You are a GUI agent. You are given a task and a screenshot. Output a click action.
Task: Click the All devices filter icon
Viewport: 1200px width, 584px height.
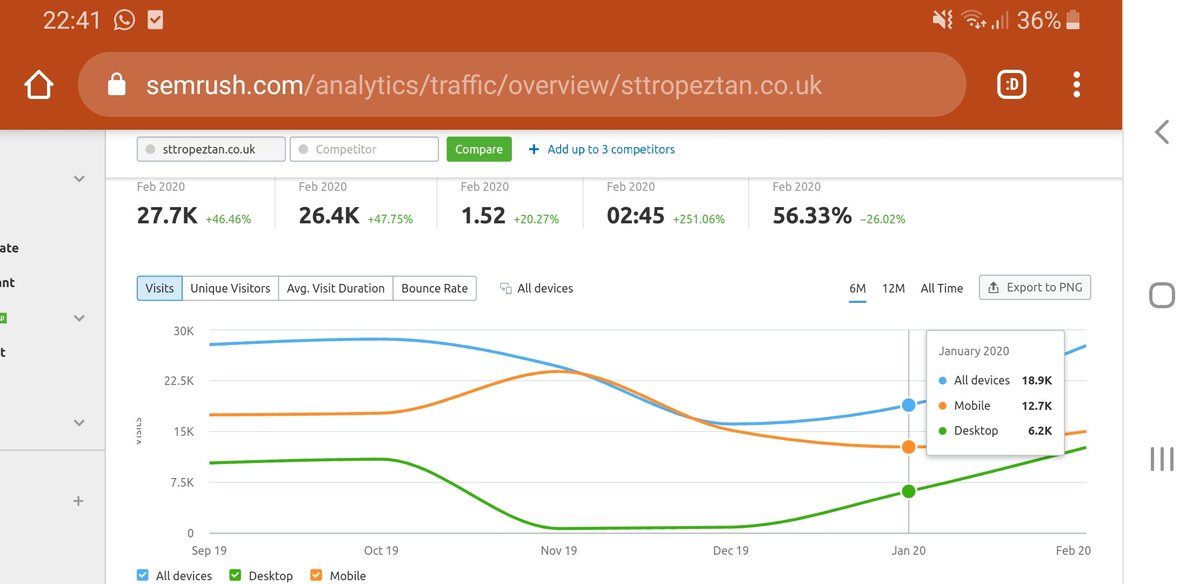click(x=506, y=288)
